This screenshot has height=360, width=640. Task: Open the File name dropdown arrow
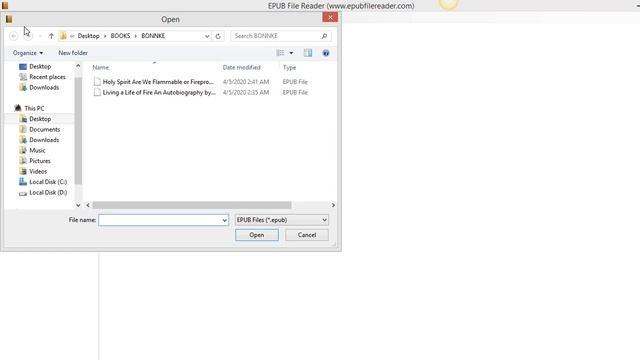click(x=224, y=220)
